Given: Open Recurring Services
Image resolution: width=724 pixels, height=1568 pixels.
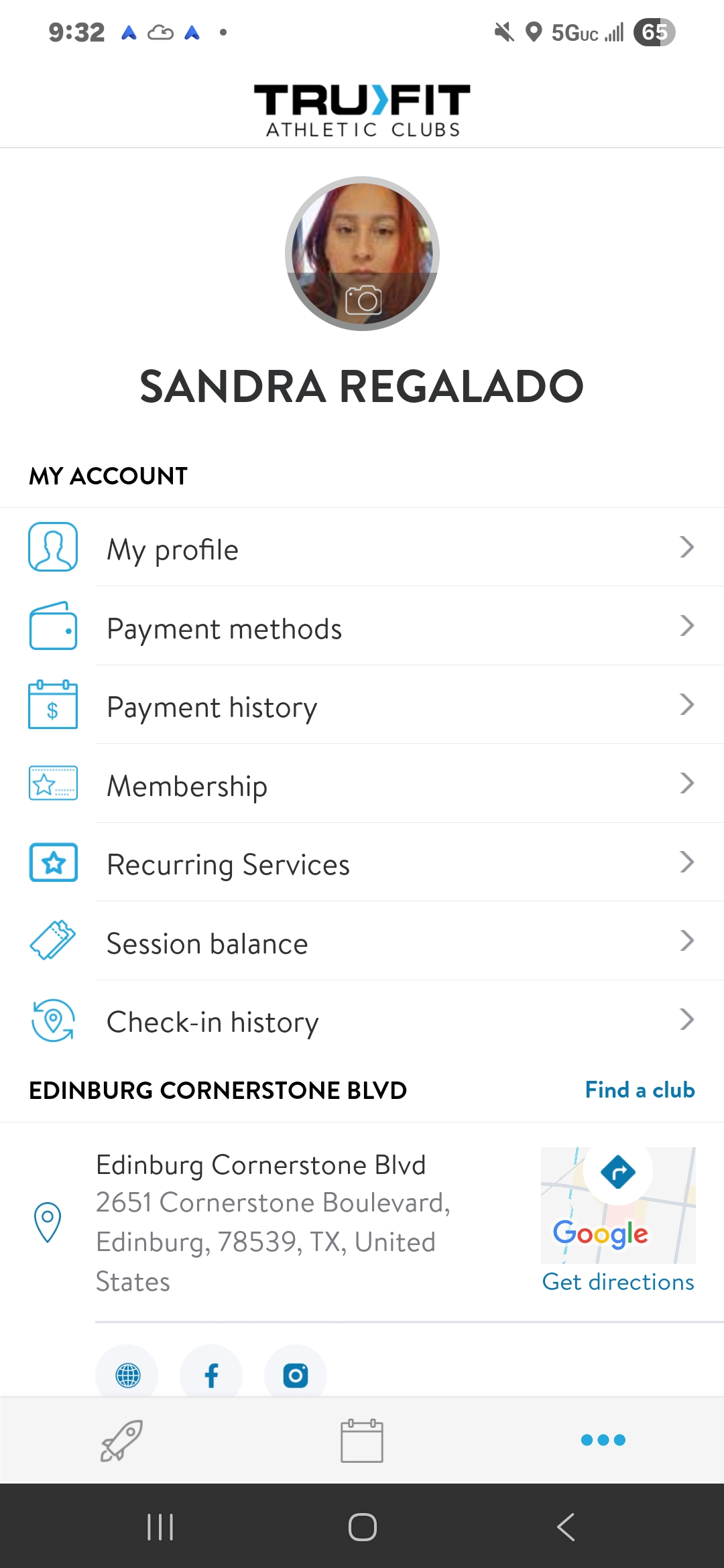Looking at the screenshot, I should tap(228, 865).
